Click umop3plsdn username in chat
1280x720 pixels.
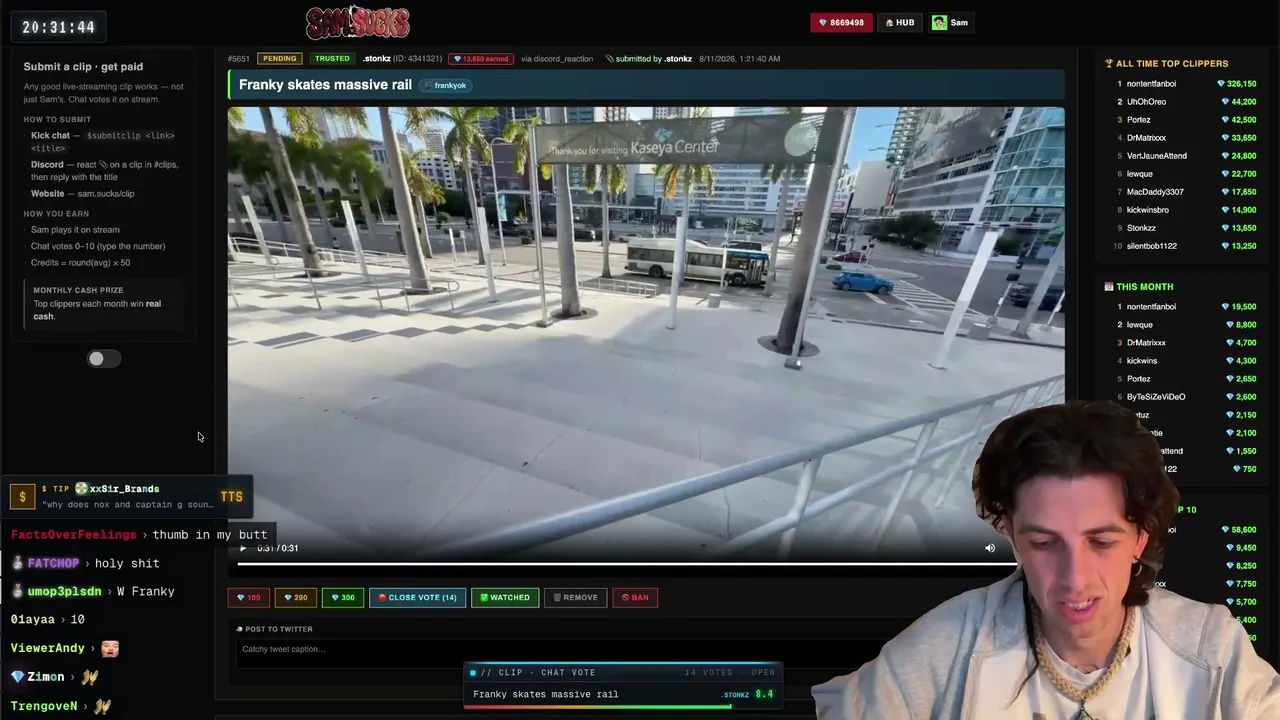coord(64,591)
